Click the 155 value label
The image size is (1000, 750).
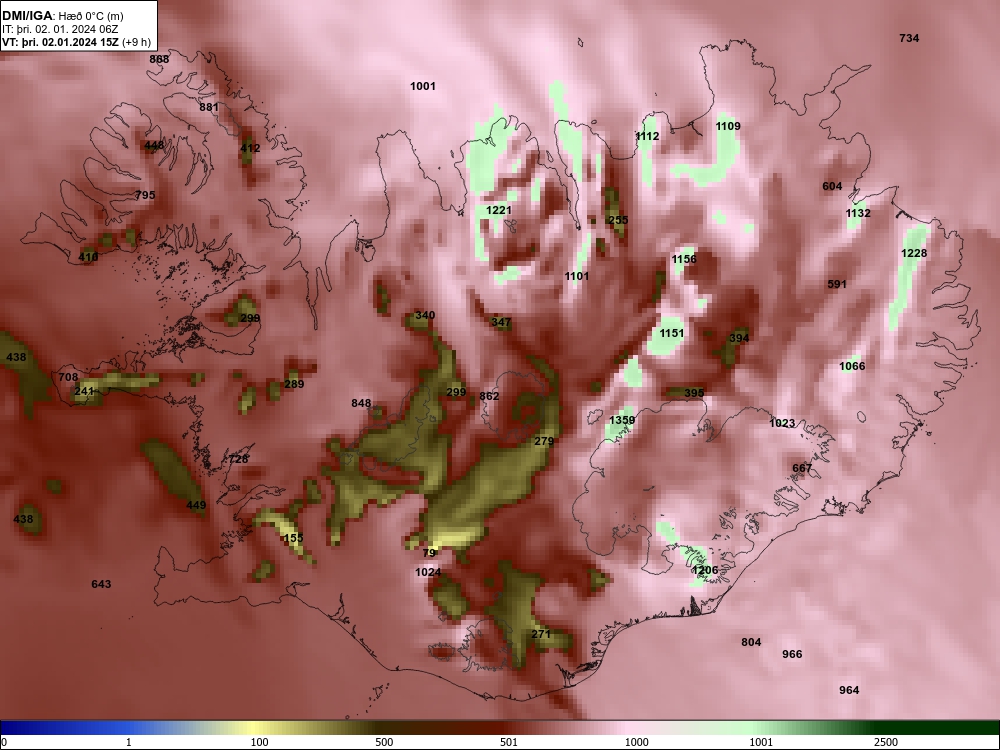click(293, 538)
